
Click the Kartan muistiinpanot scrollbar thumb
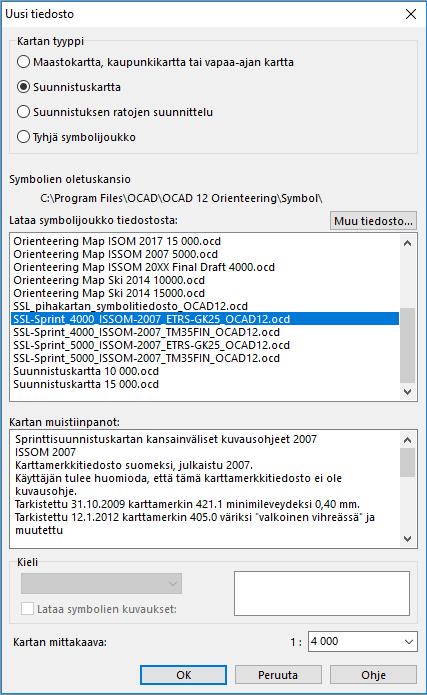click(x=407, y=463)
